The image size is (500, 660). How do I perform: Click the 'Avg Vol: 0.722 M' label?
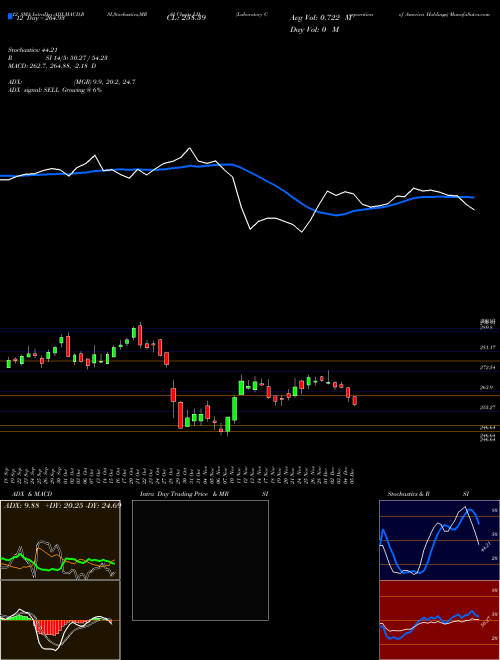[321, 18]
